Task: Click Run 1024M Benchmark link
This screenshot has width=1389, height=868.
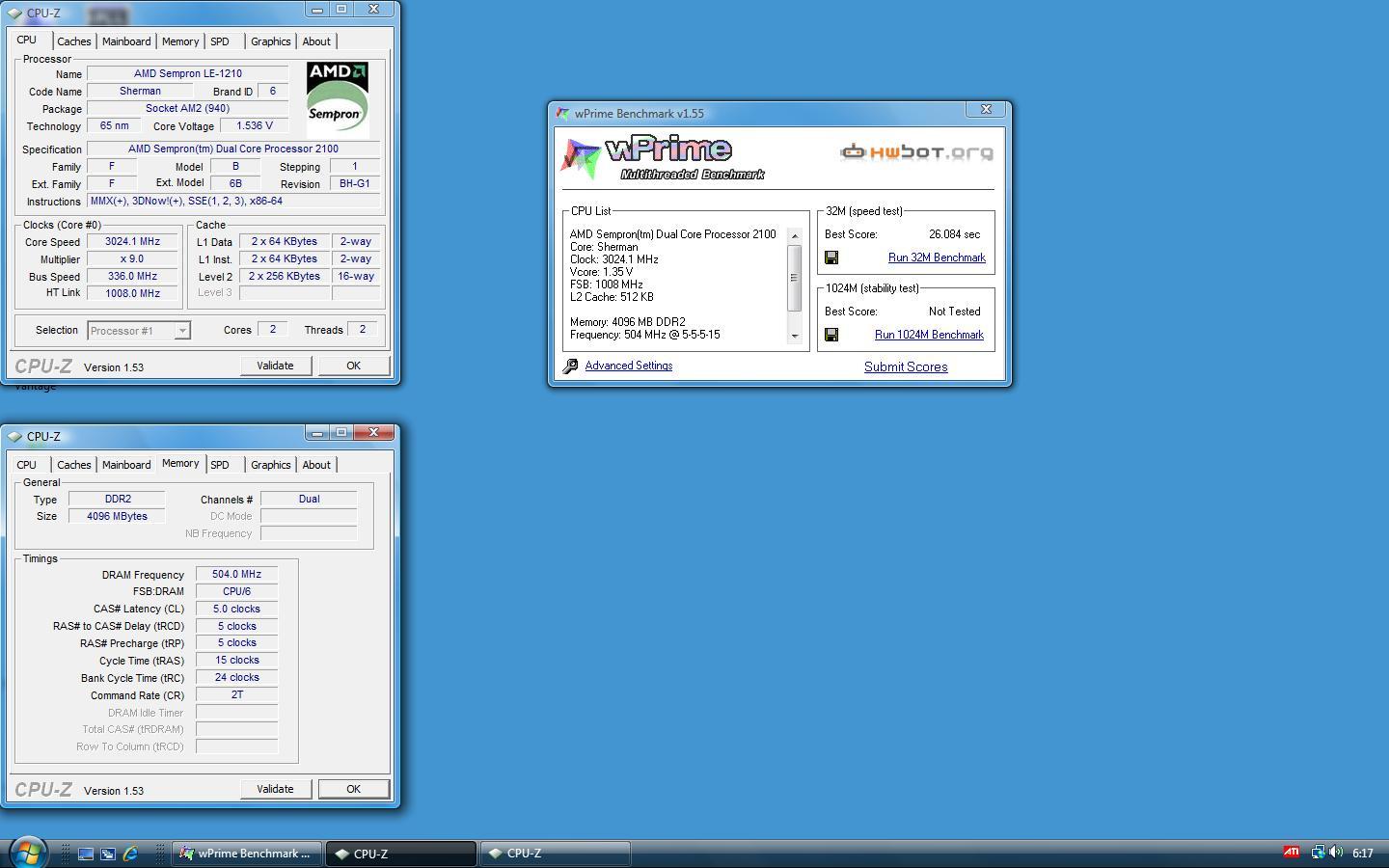Action: [929, 335]
